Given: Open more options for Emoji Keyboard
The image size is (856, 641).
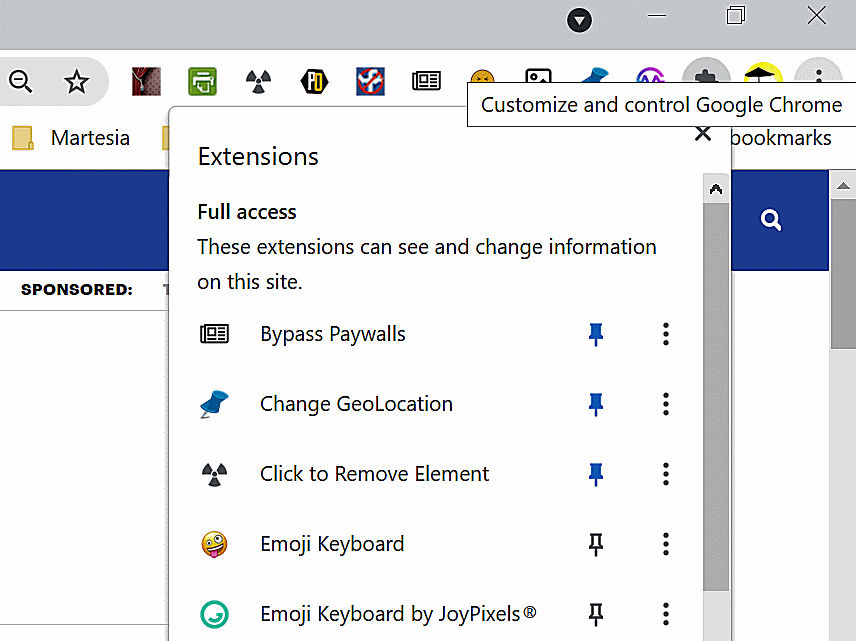Looking at the screenshot, I should [x=665, y=544].
